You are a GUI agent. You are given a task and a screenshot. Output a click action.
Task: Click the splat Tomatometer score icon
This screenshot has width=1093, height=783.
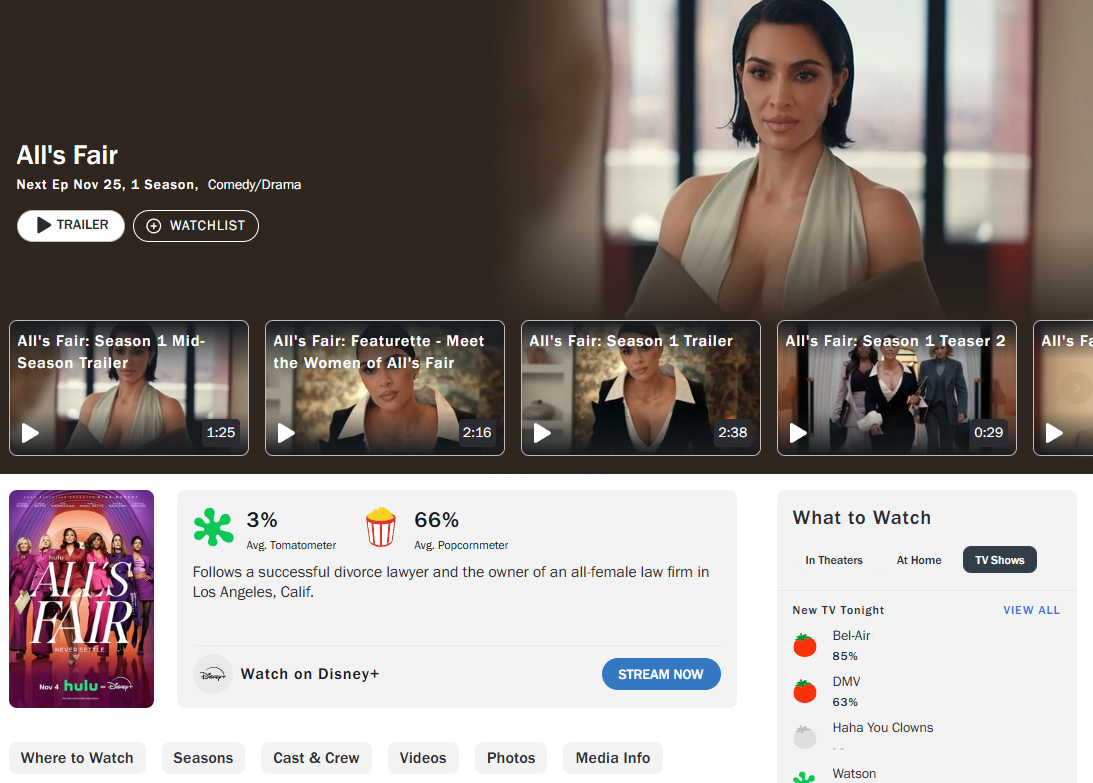[212, 528]
